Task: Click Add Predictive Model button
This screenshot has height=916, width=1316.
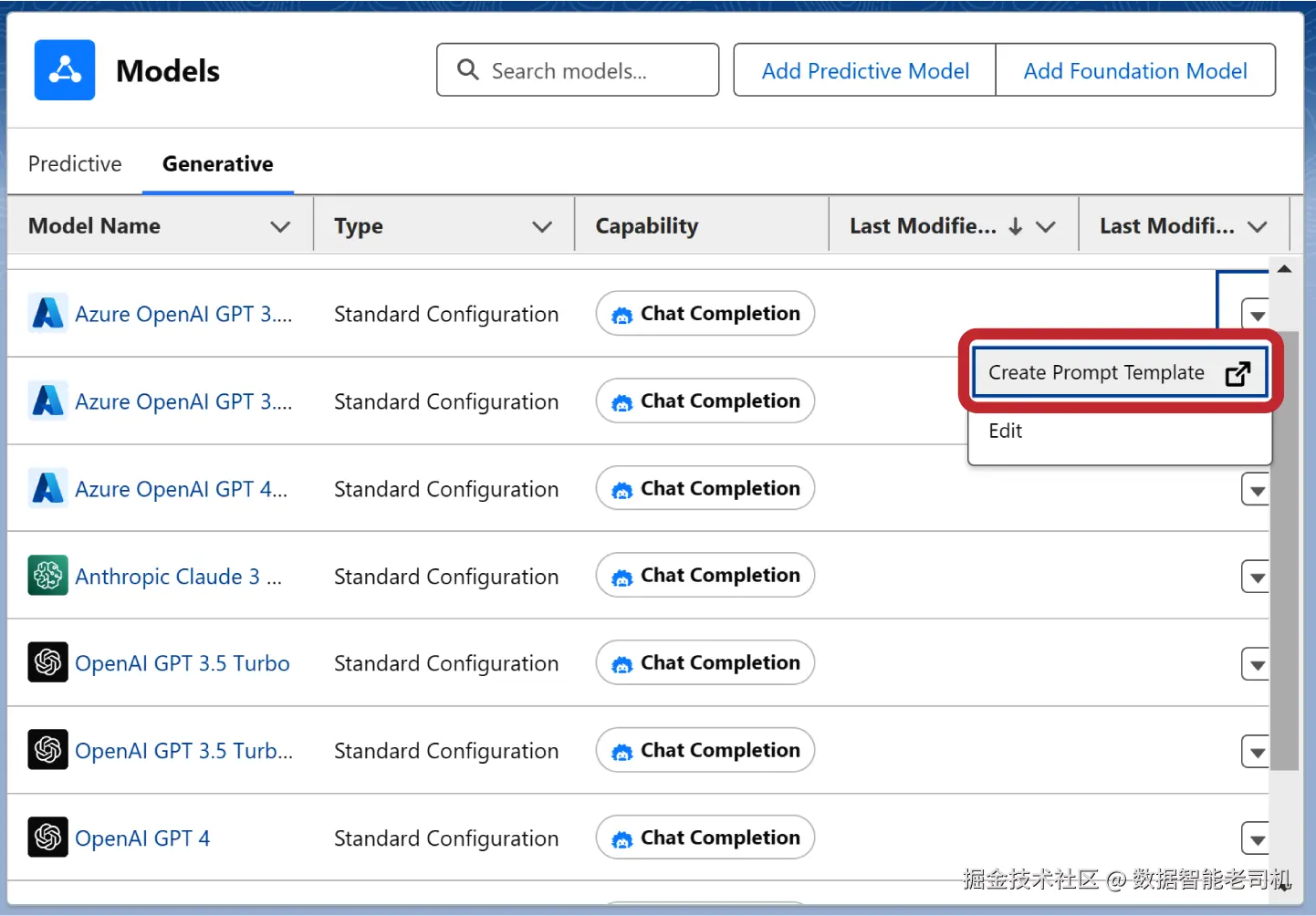Action: [x=864, y=70]
